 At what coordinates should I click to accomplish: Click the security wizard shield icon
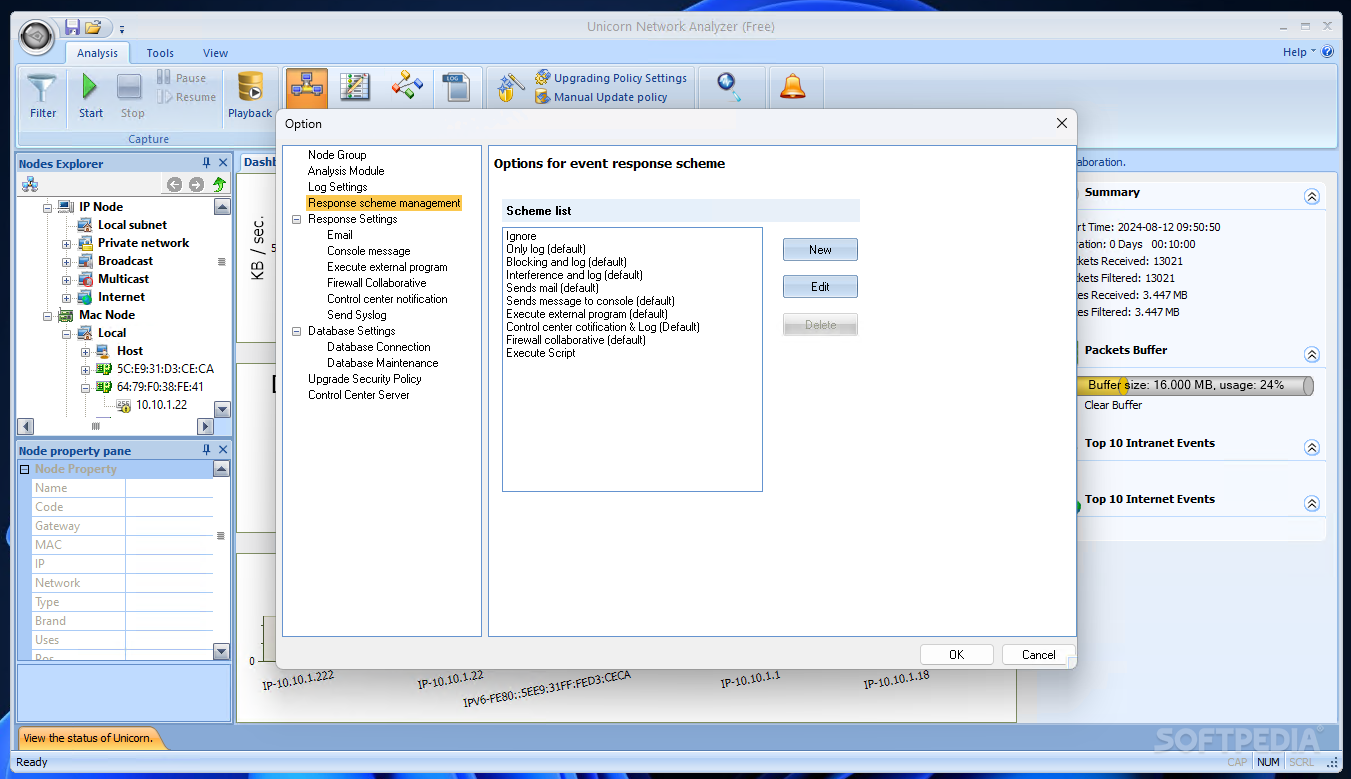pyautogui.click(x=510, y=87)
